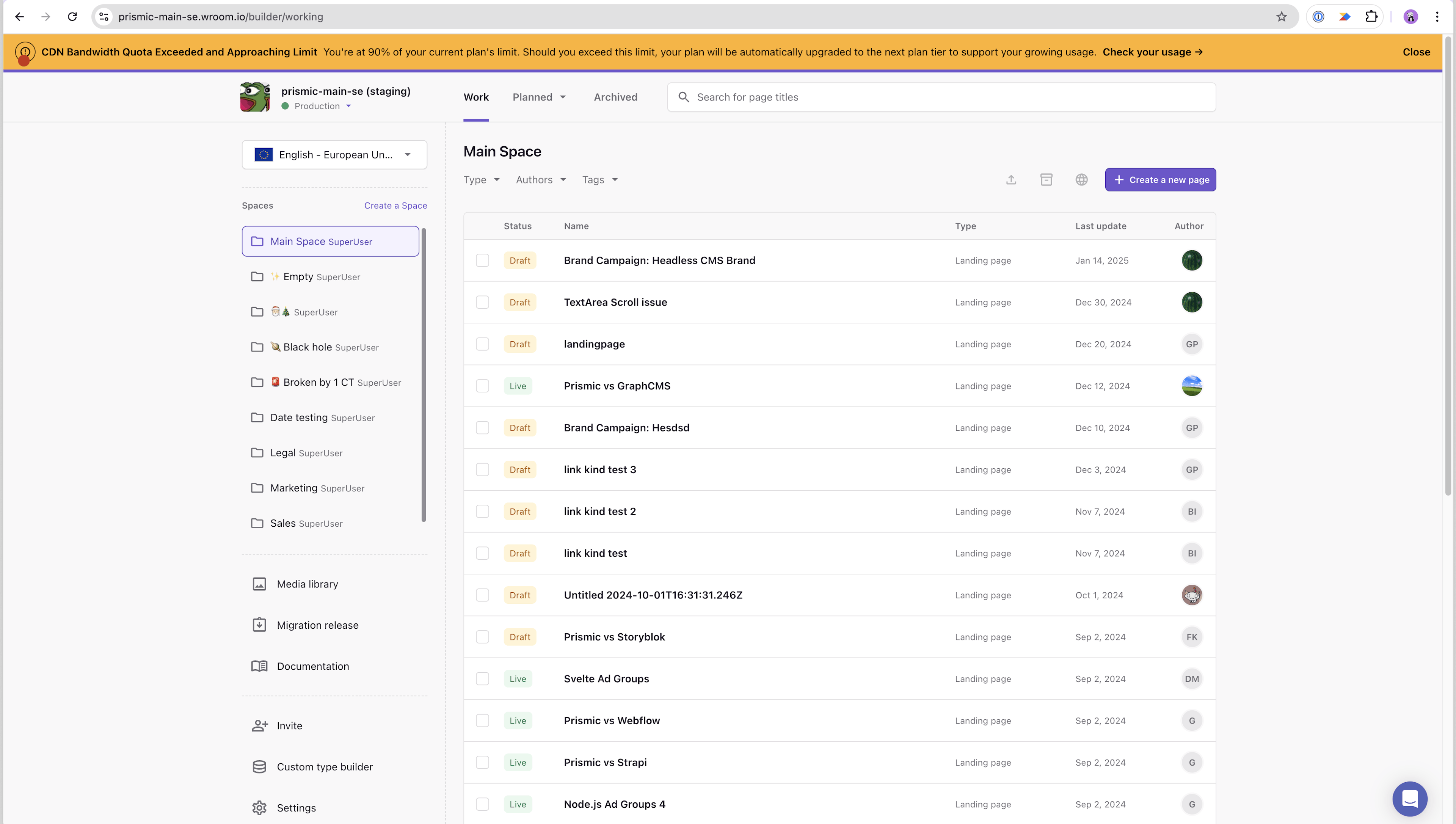The height and width of the screenshot is (824, 1456).
Task: Click the page titles search field
Action: [941, 97]
